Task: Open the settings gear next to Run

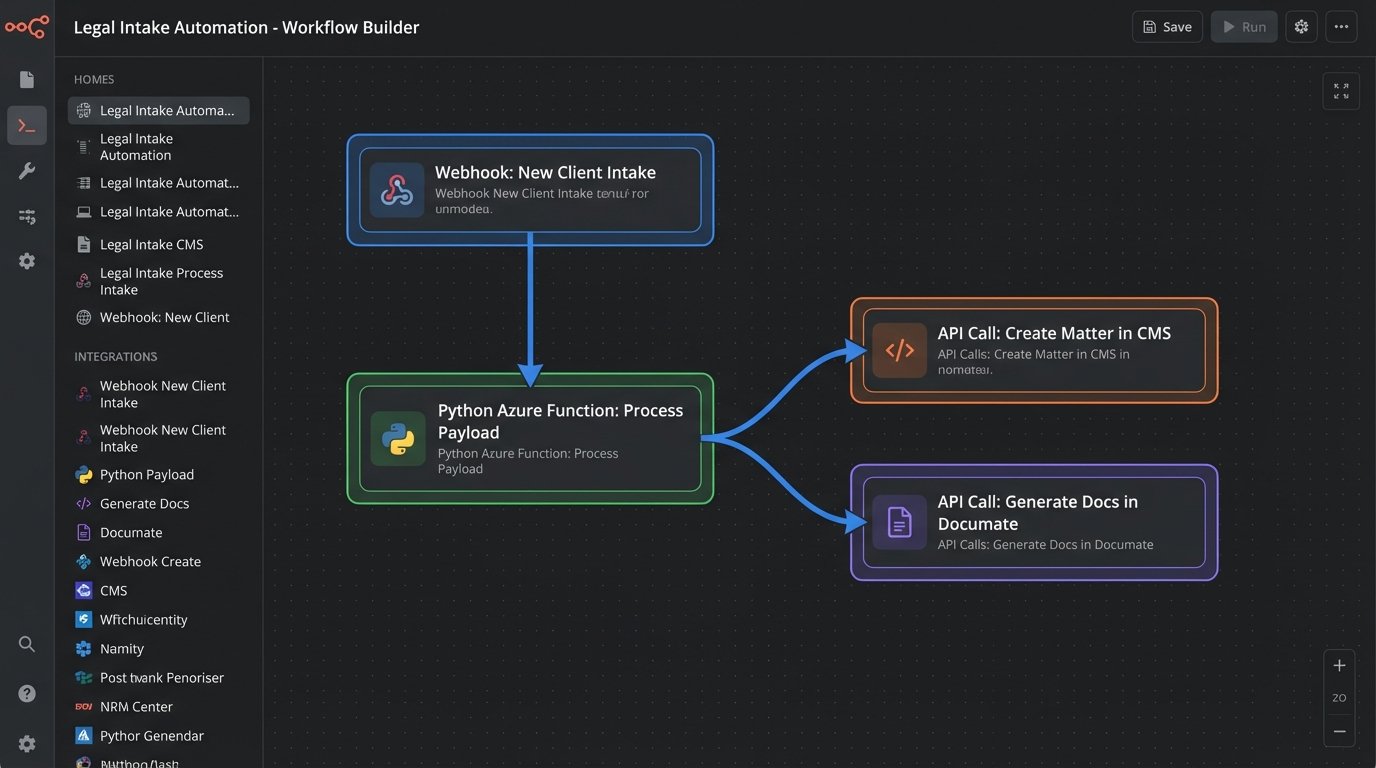Action: [x=1301, y=26]
